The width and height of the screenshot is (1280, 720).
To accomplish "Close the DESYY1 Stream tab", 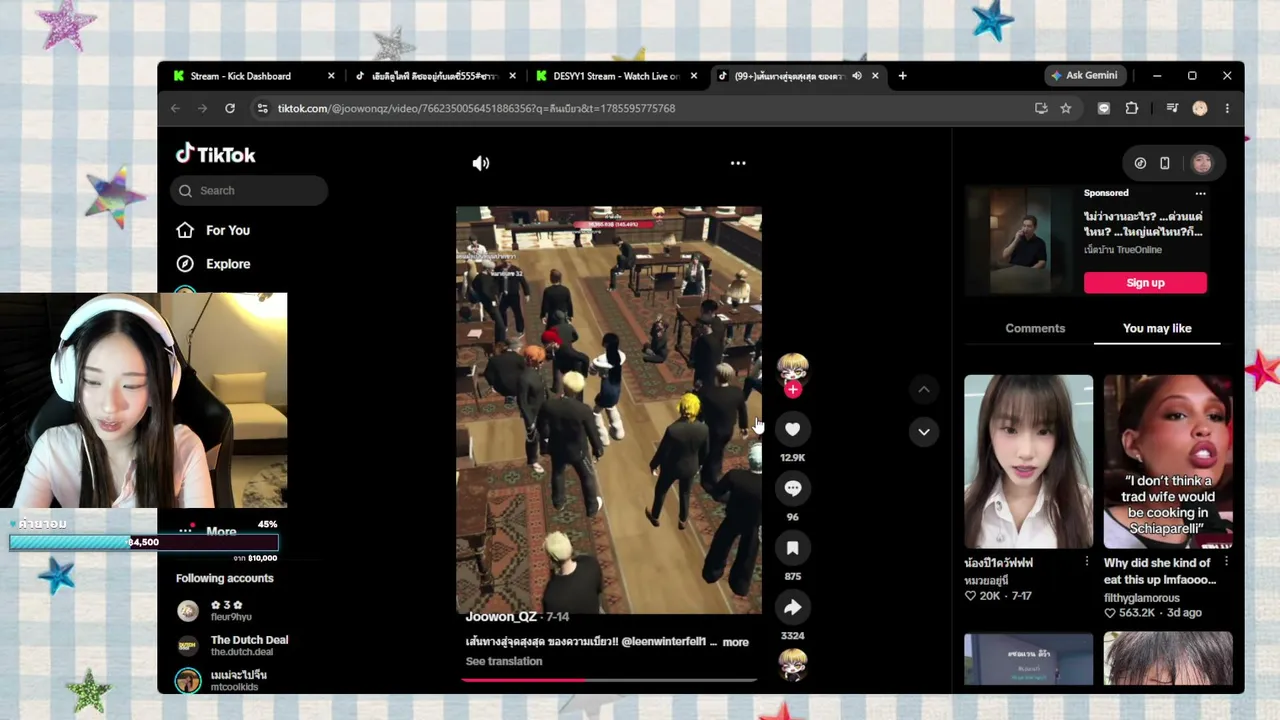I will pyautogui.click(x=694, y=76).
